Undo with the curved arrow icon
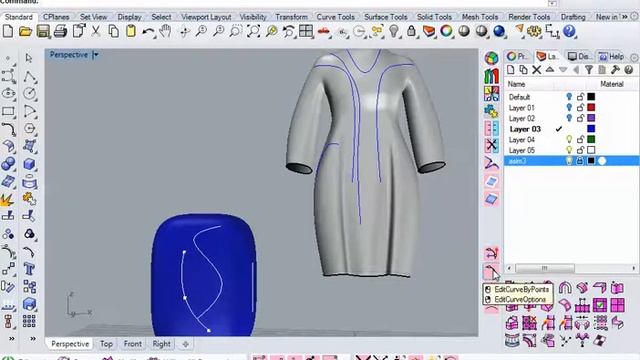This screenshot has width=640, height=360. coord(149,31)
